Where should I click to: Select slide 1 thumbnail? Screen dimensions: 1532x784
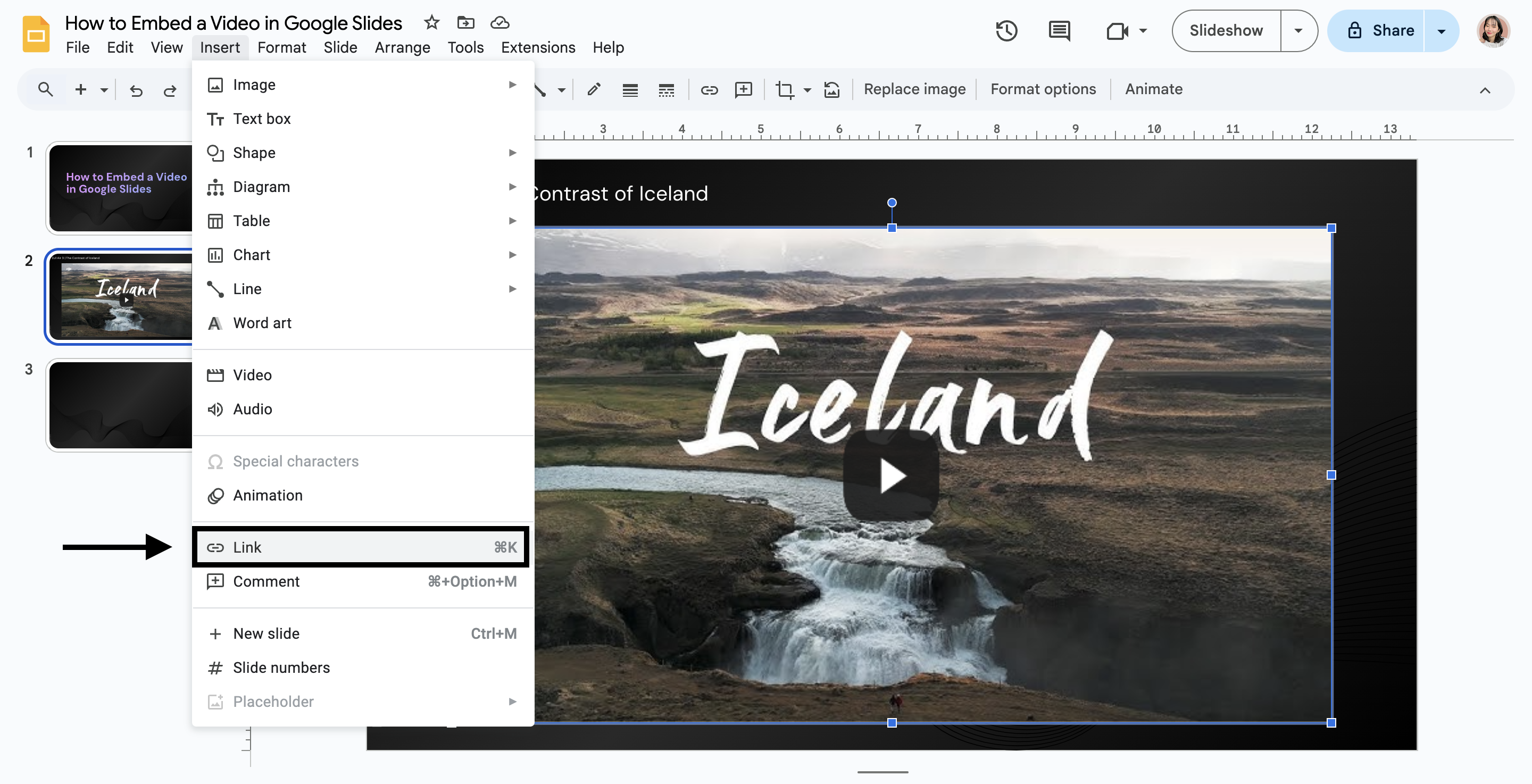[x=121, y=188]
